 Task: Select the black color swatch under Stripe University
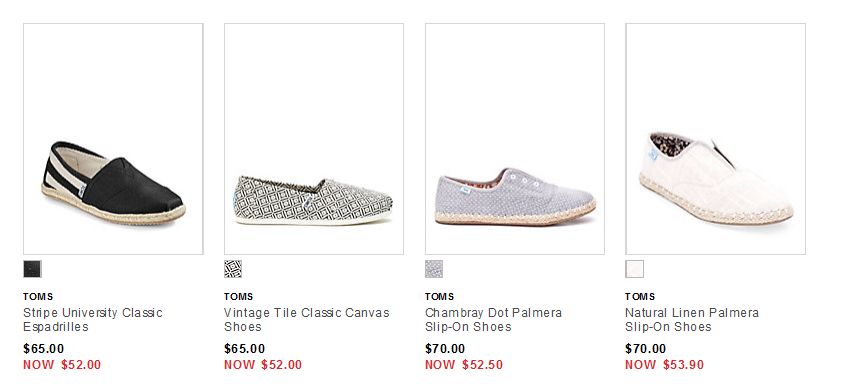tap(32, 269)
